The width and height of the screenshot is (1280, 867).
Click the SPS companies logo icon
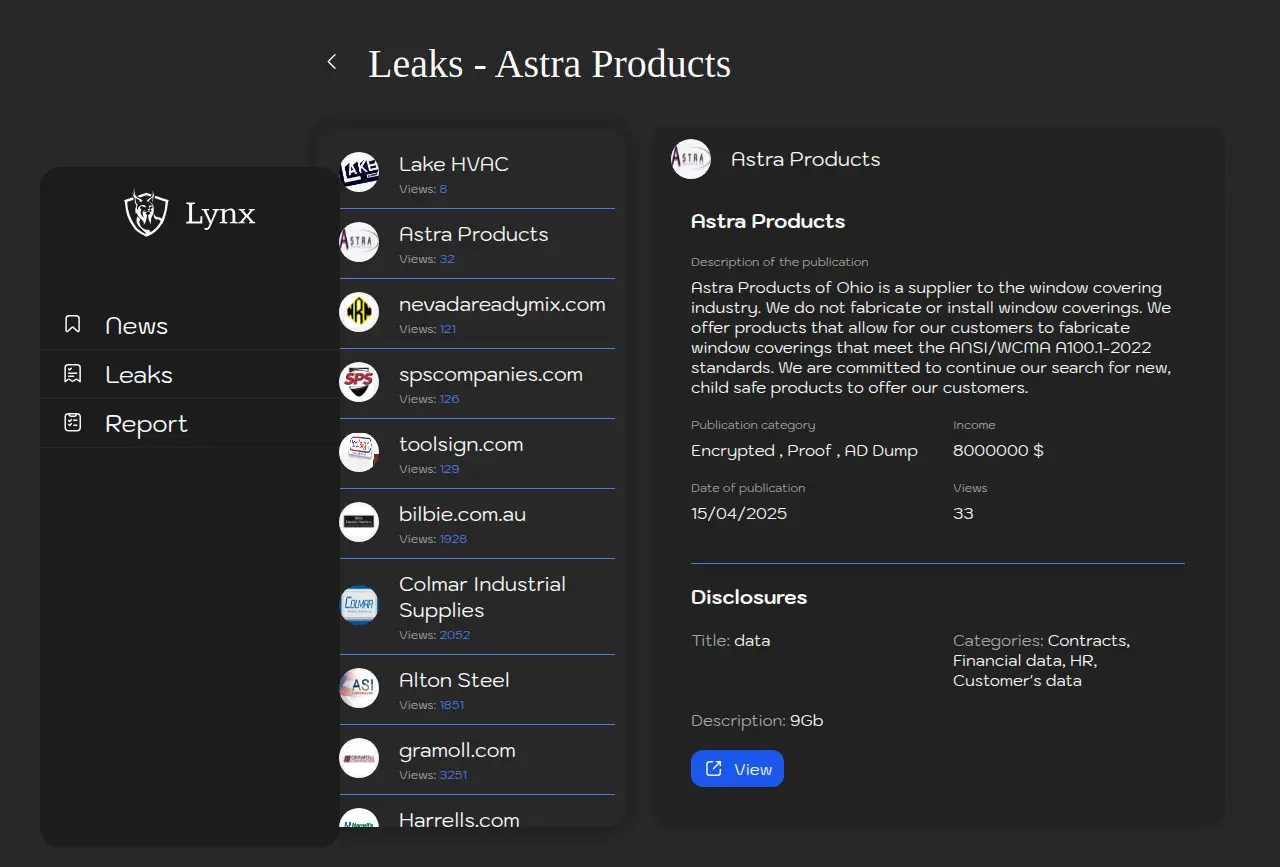click(x=359, y=382)
